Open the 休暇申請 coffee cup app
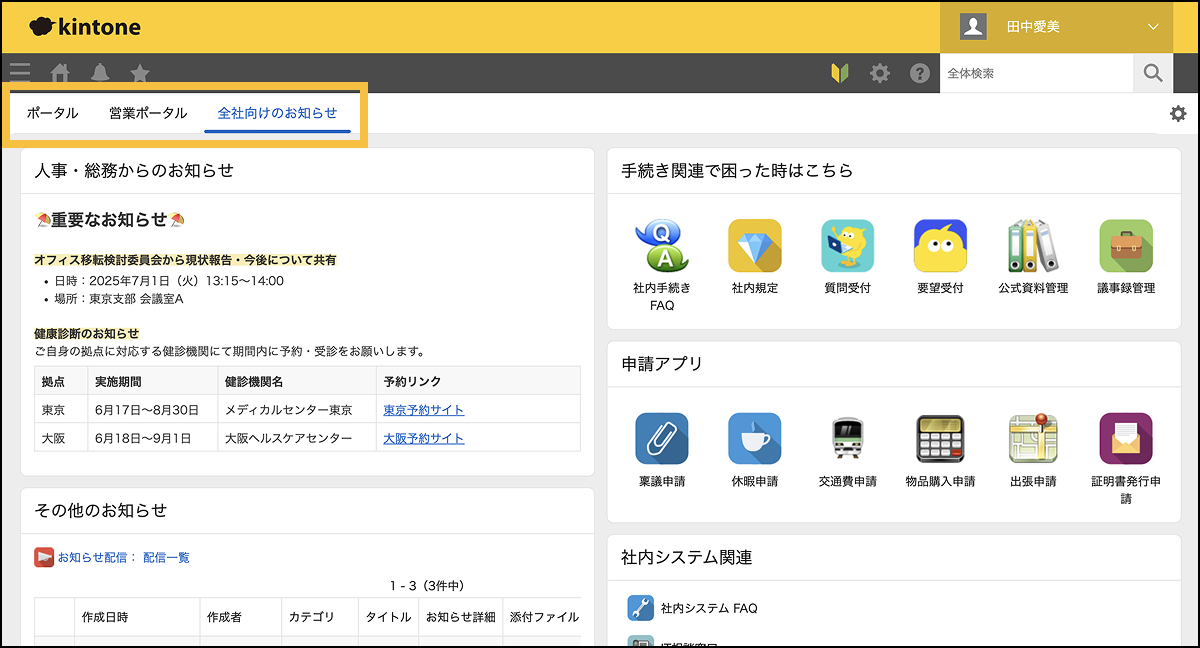 [754, 439]
